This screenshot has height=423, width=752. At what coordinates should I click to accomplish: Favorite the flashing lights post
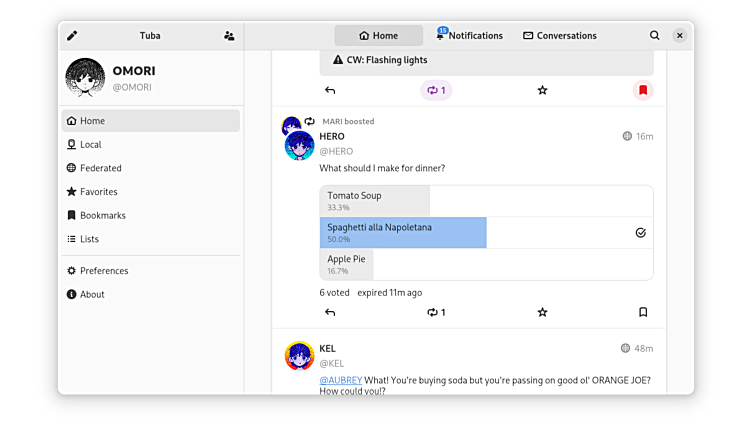[x=542, y=90]
